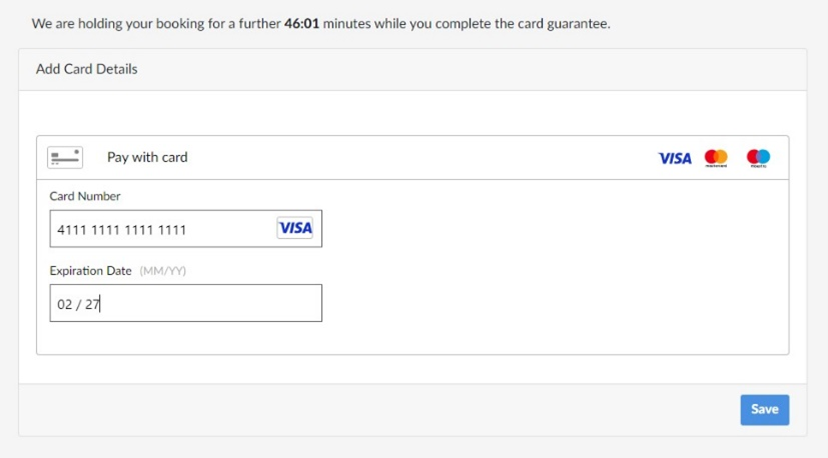The height and width of the screenshot is (458, 828).
Task: Click the Visa logo in the payment header
Action: [x=675, y=158]
